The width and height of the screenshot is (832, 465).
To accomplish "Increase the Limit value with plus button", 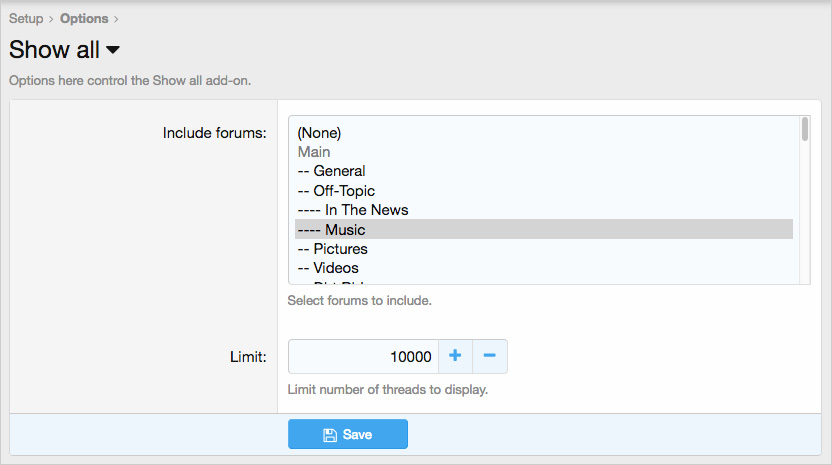I will click(x=454, y=356).
